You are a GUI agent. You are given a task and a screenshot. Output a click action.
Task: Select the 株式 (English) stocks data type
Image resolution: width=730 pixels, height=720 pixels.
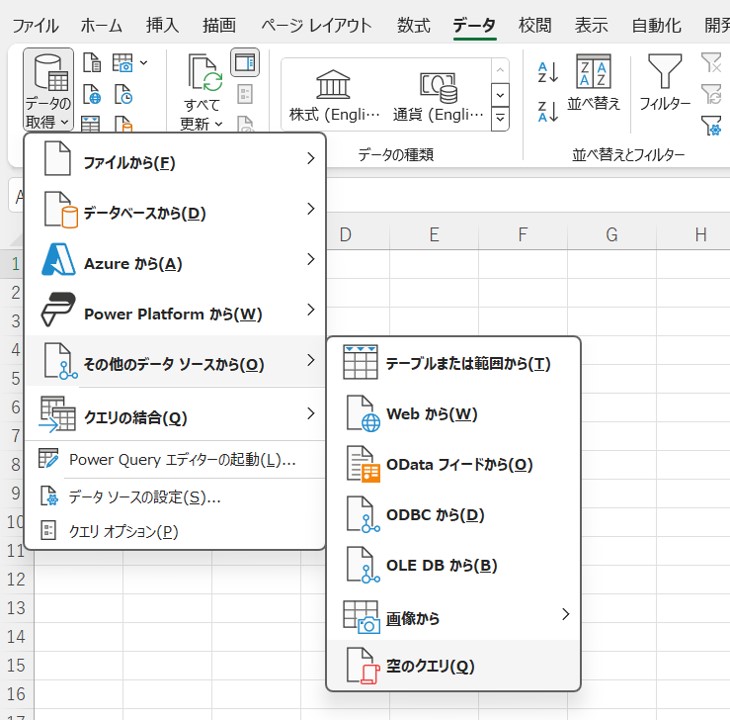(334, 95)
